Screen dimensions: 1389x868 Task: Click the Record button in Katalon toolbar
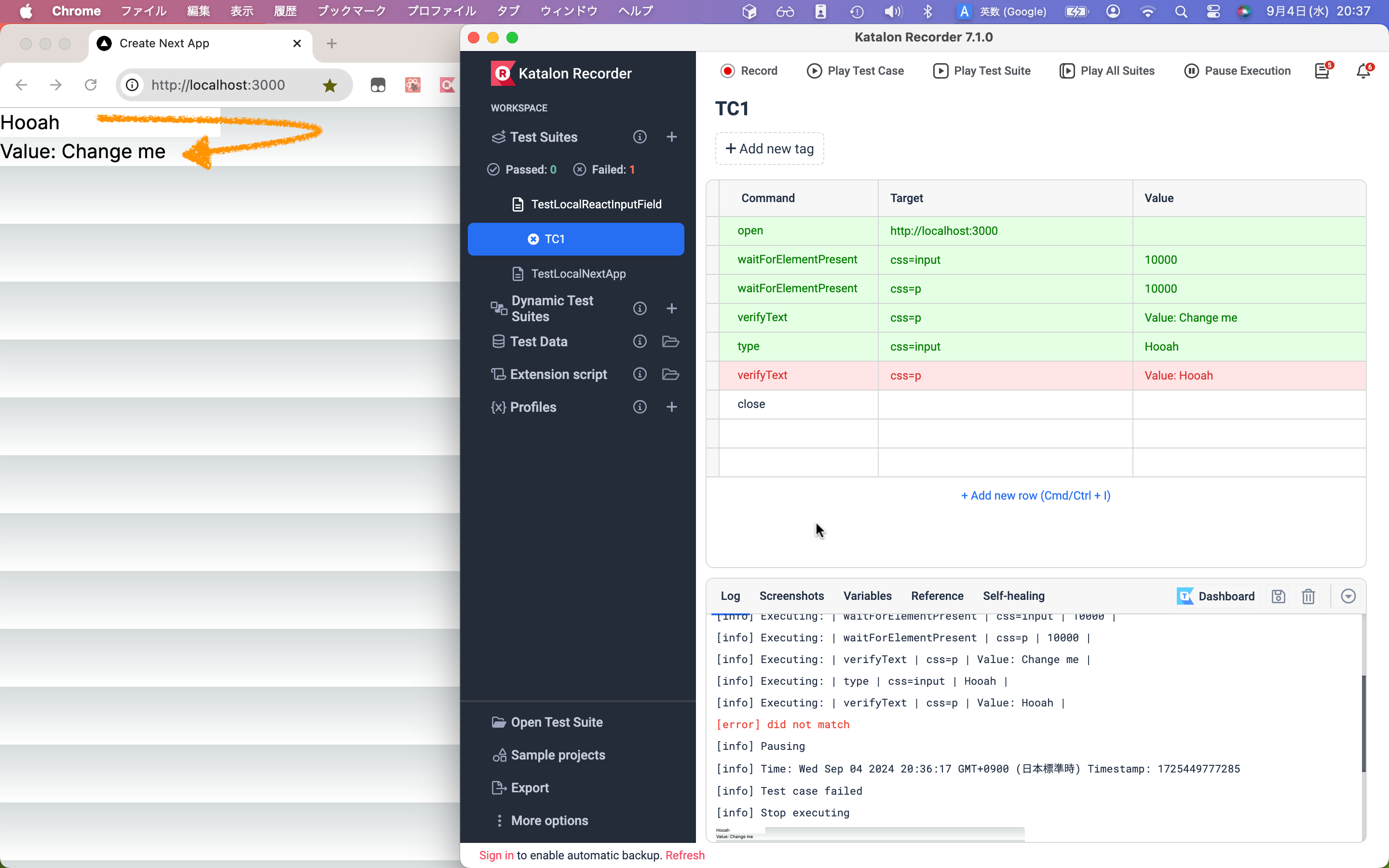point(749,70)
